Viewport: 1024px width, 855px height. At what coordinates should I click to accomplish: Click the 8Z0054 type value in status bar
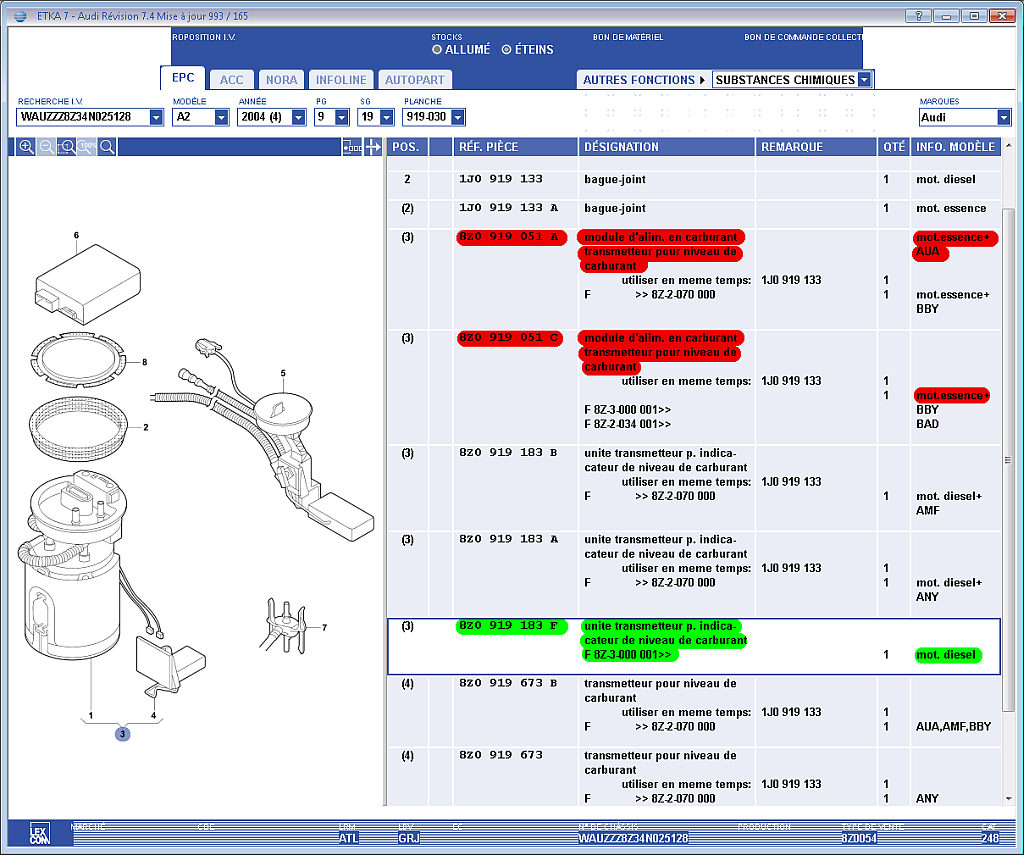tap(859, 838)
